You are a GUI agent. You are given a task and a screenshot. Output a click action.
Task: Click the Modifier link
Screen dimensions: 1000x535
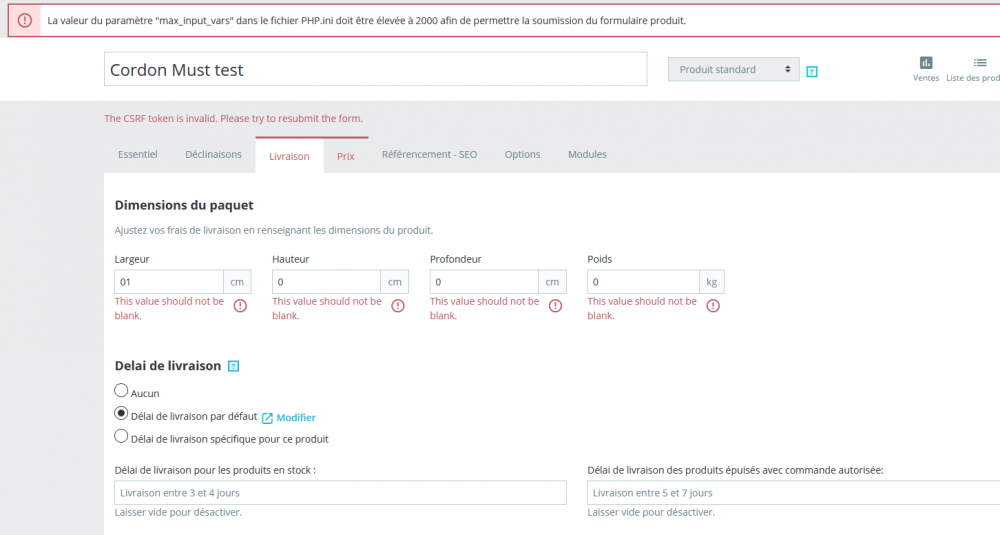pyautogui.click(x=296, y=418)
